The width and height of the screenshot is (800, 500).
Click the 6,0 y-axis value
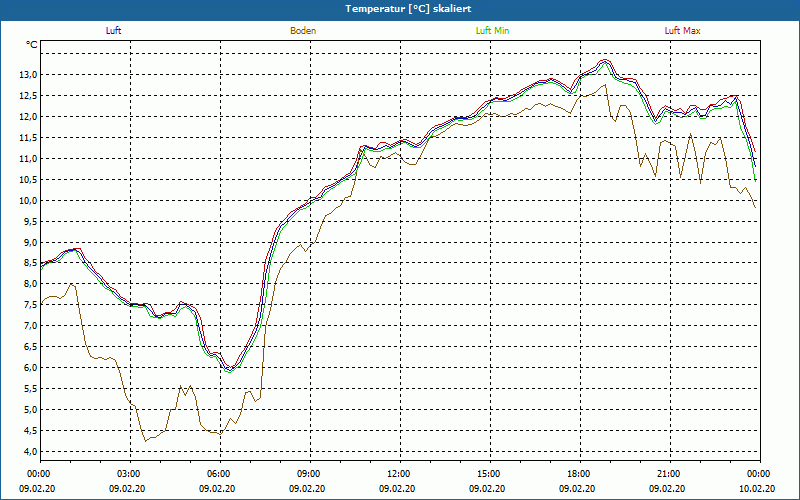tap(30, 368)
